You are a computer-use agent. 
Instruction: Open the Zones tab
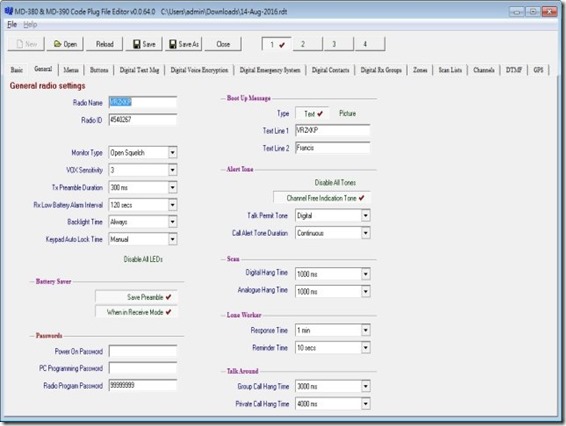(x=420, y=70)
